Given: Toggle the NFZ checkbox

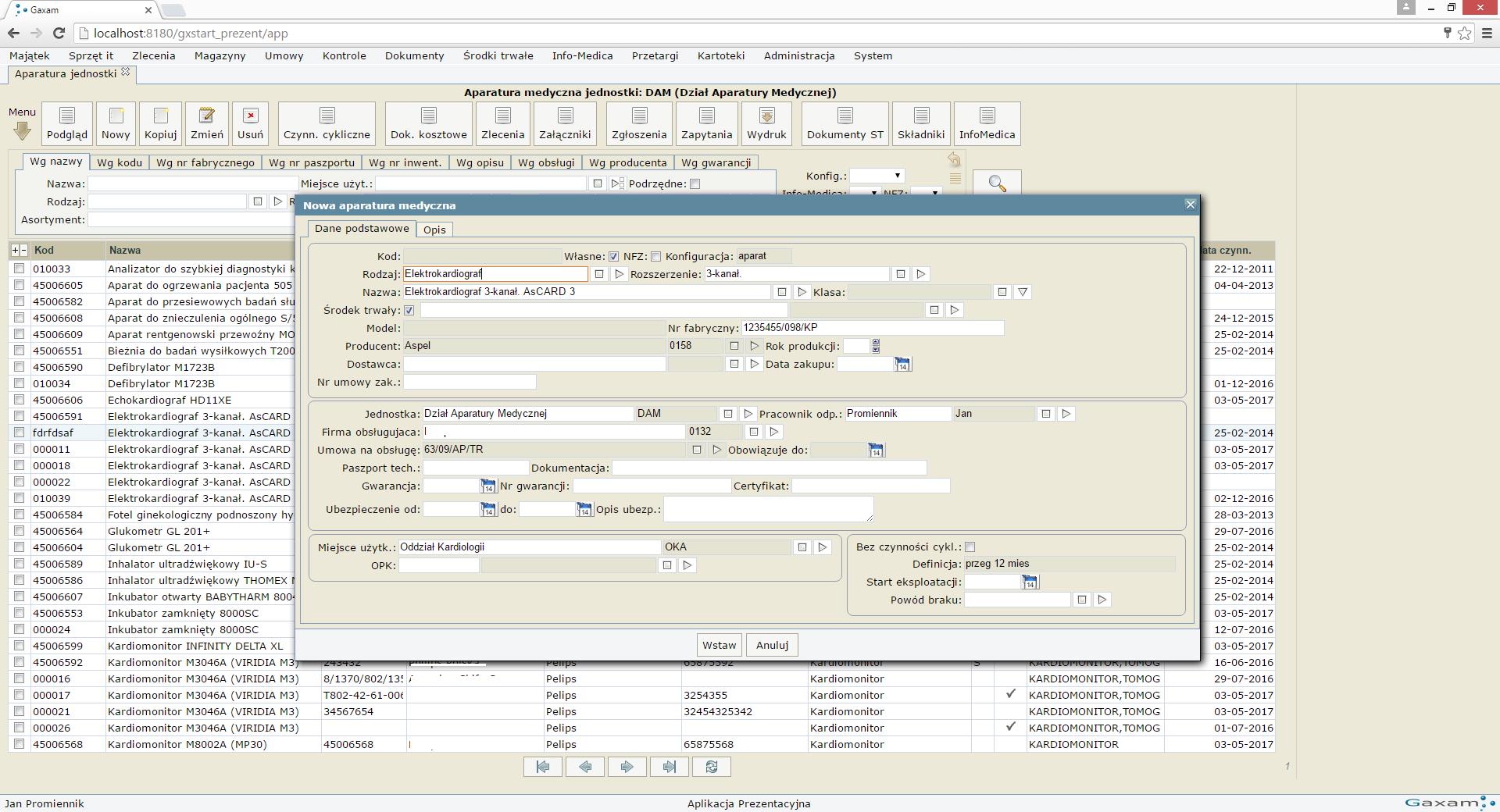Looking at the screenshot, I should [656, 257].
